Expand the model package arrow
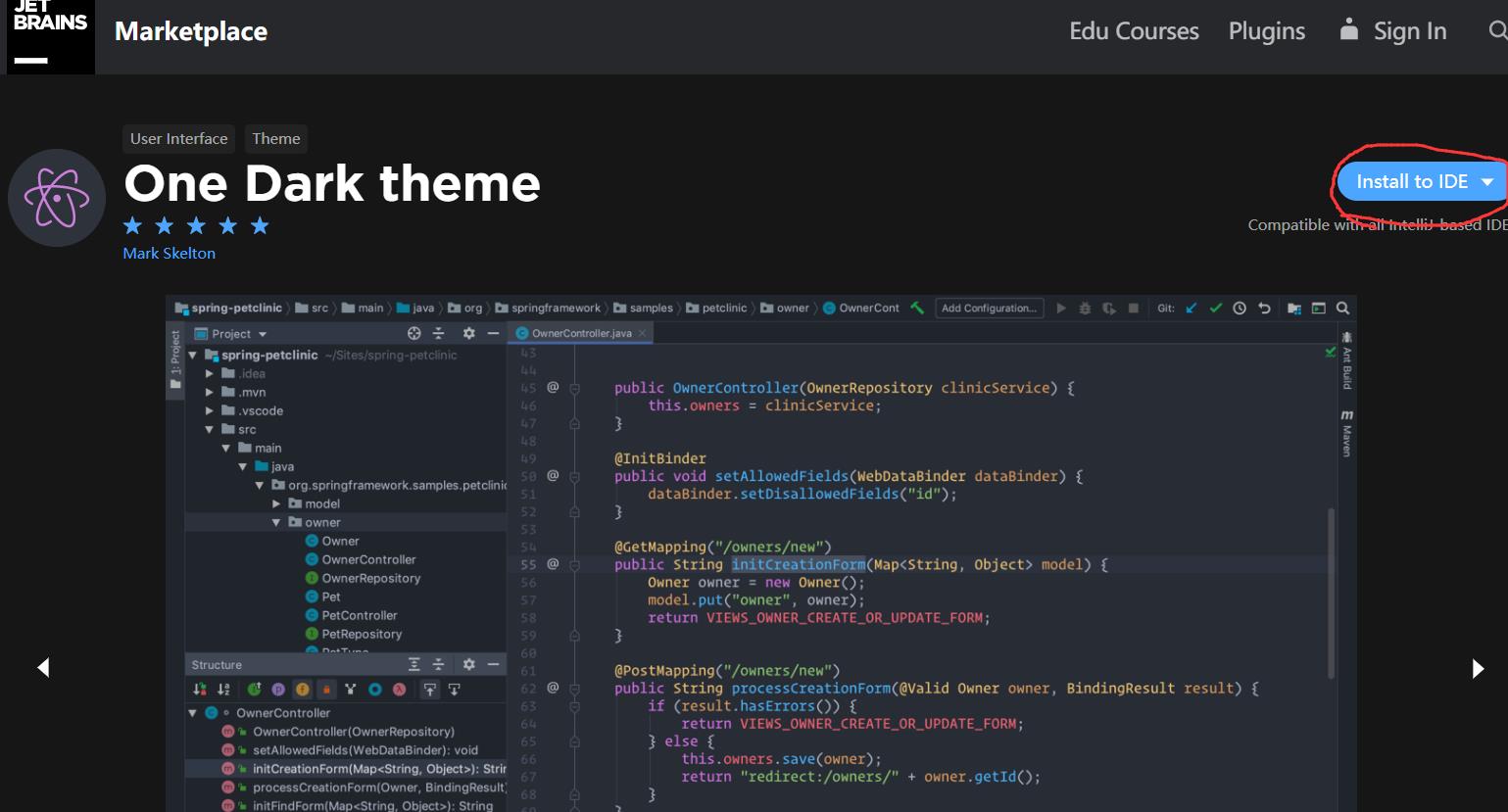1508x812 pixels. coord(276,503)
